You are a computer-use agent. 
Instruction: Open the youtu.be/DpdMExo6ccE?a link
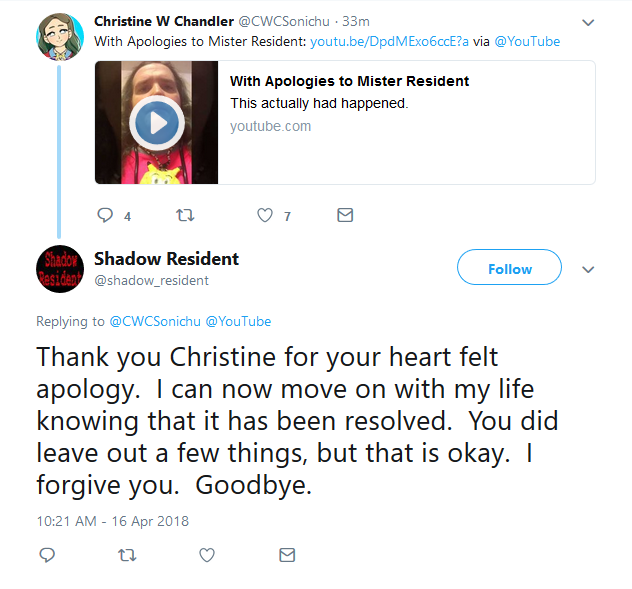click(389, 42)
